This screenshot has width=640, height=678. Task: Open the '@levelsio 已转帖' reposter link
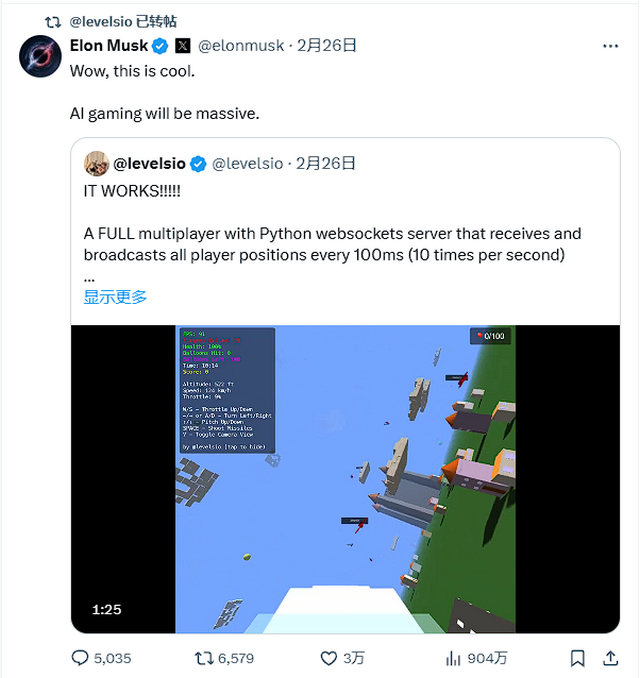123,21
